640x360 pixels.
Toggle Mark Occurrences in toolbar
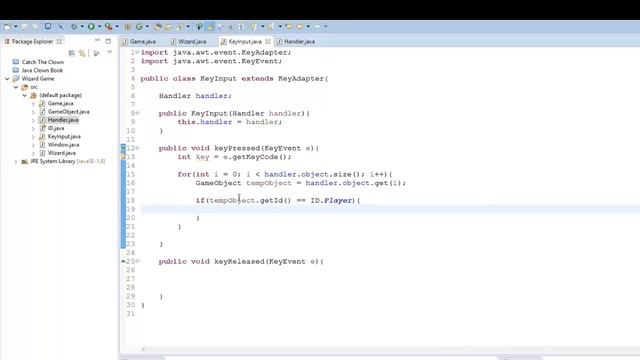pos(211,27)
